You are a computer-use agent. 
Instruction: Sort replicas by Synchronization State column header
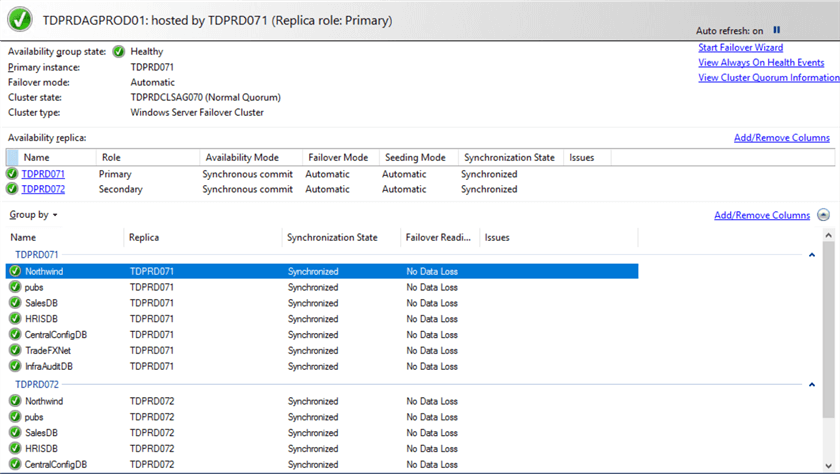tap(507, 158)
